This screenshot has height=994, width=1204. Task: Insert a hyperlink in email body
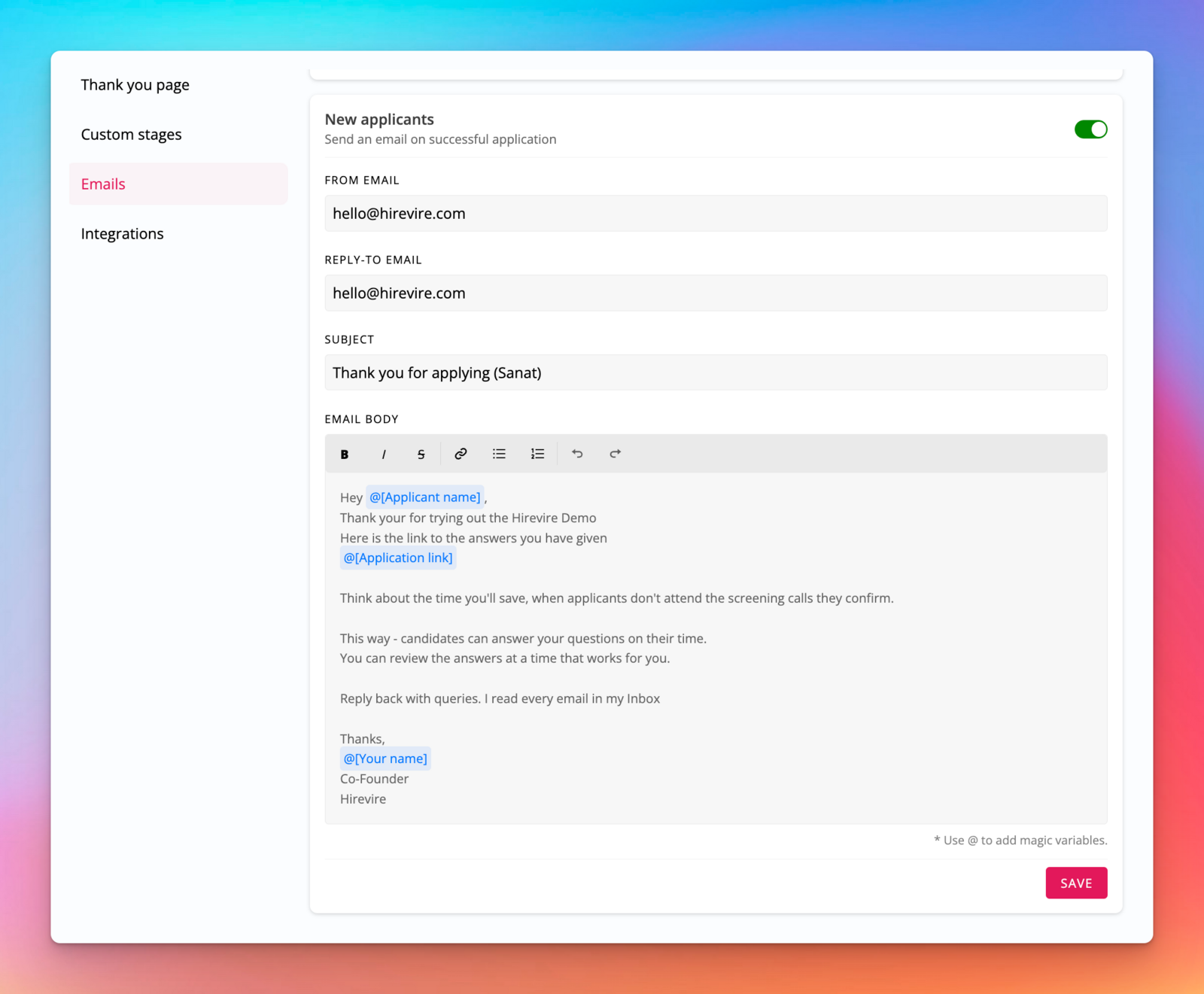pos(461,454)
